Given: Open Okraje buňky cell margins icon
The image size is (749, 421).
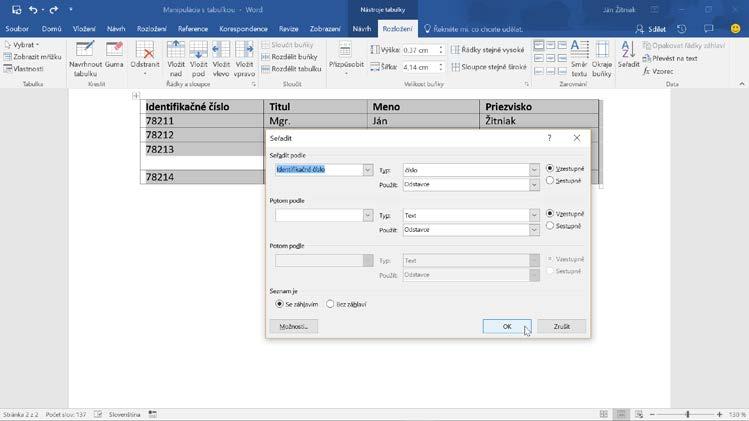Looking at the screenshot, I should tap(602, 49).
